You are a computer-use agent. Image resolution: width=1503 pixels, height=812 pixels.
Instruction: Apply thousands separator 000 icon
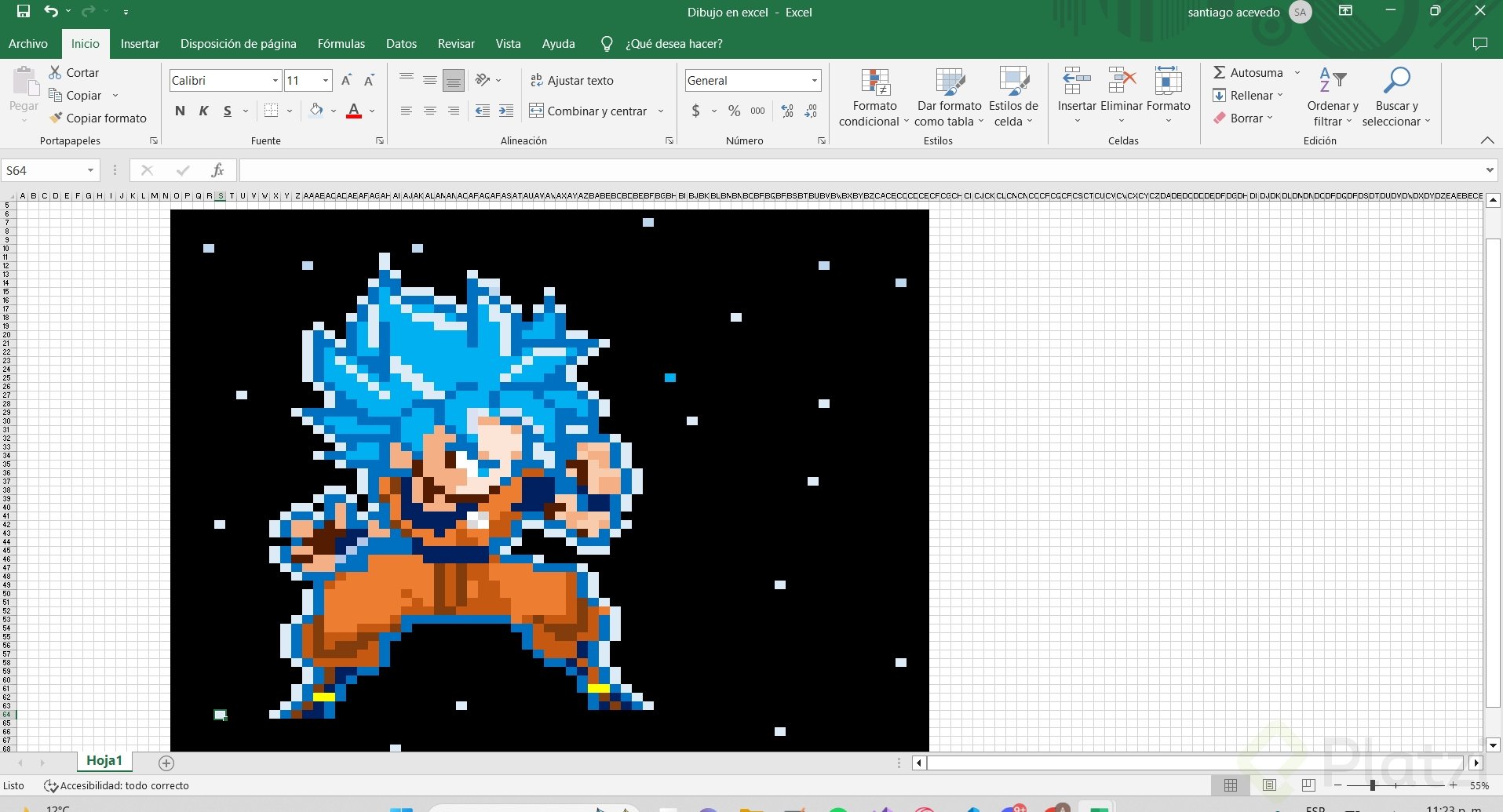point(757,111)
